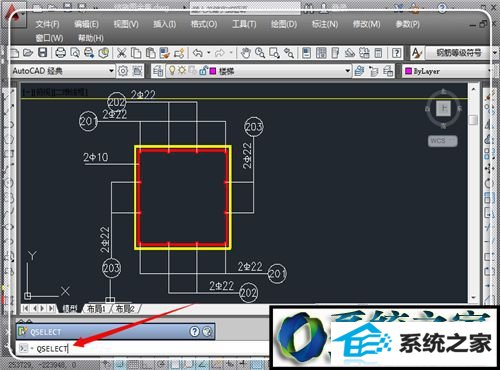Screen dimensions: 500x370
Task: Open the undo history dropdown arrow
Action: [209, 53]
